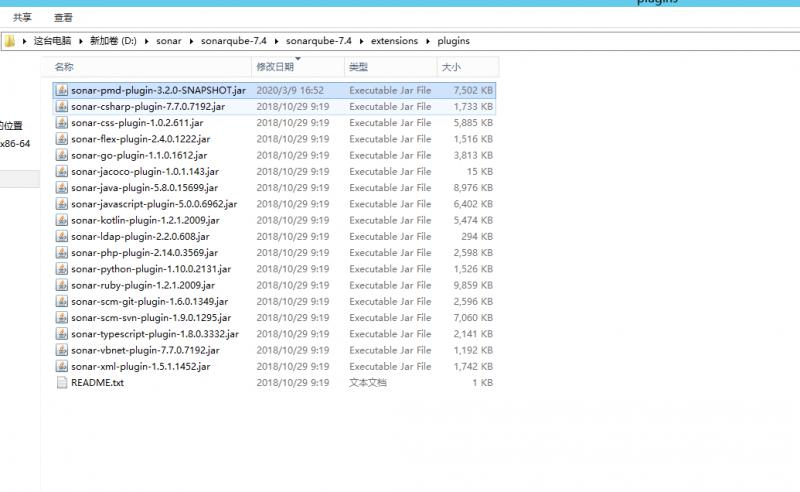Click jar icon of sonar-flex-plugin-2.4.0.1222.jar
The width and height of the screenshot is (800, 492).
(62, 139)
